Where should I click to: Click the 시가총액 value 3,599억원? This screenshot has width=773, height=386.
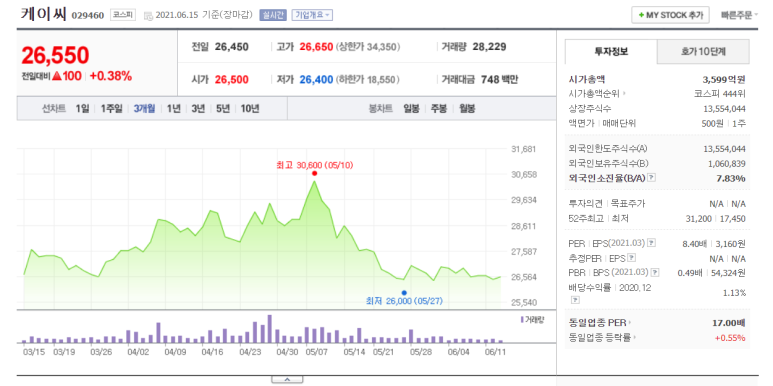(724, 79)
